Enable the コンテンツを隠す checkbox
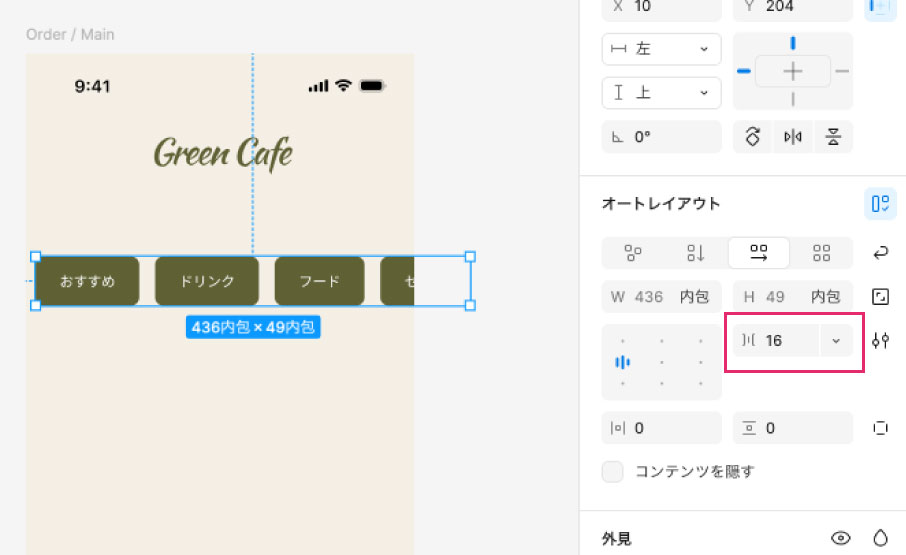Viewport: 906px width, 555px height. click(612, 471)
